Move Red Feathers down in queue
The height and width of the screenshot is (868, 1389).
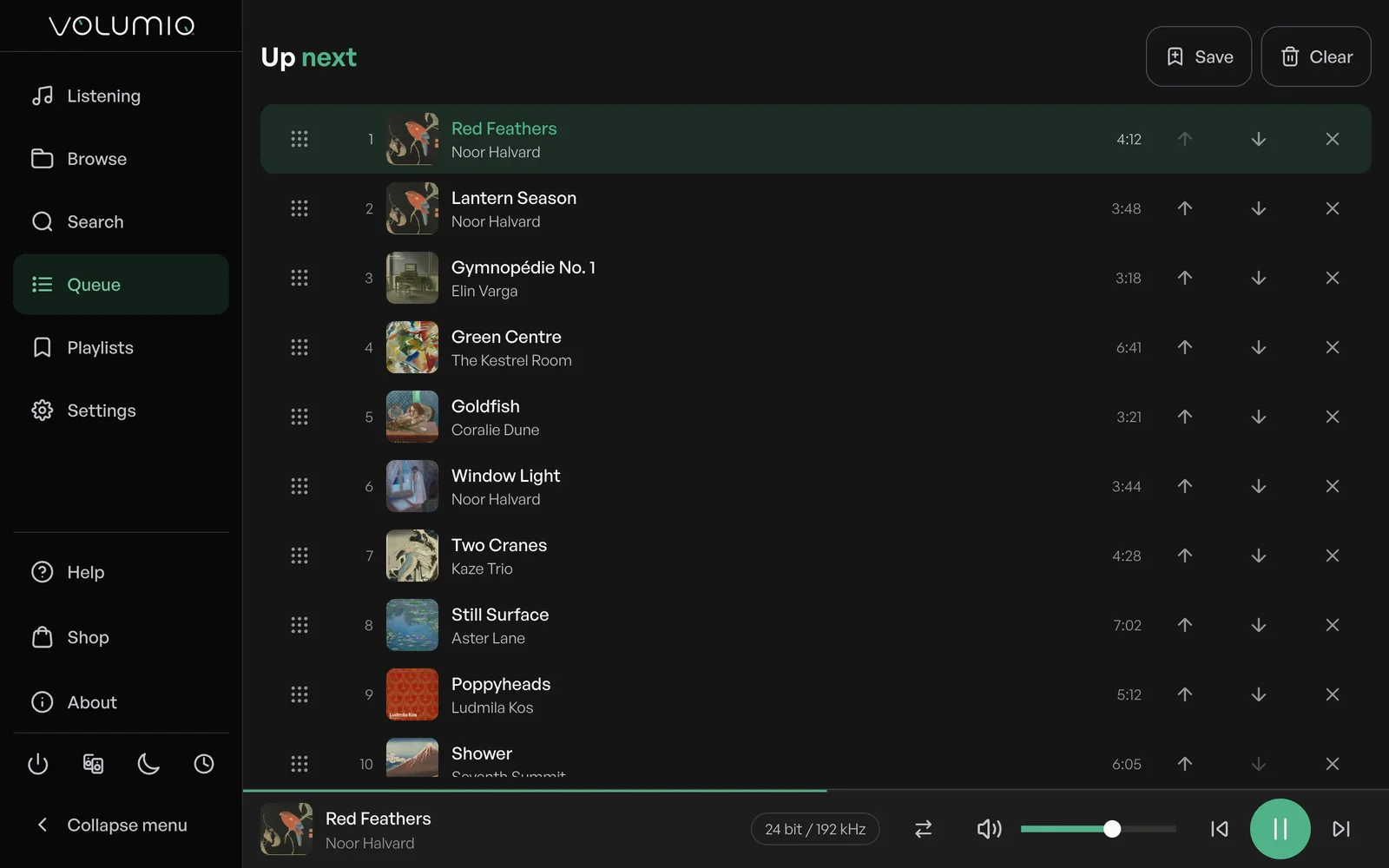tap(1259, 139)
